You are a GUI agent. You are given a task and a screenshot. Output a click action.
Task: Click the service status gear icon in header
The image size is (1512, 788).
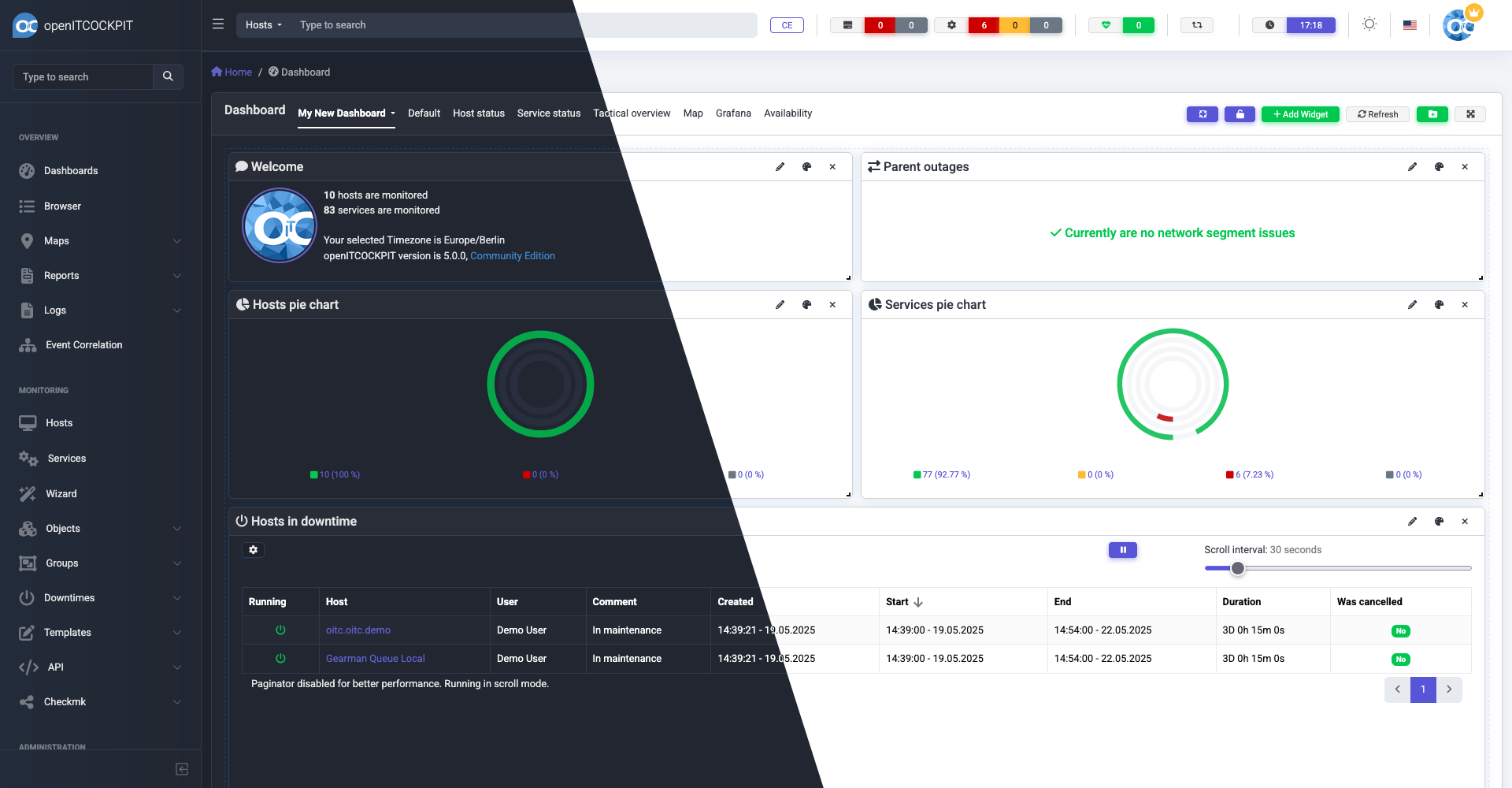coord(951,25)
